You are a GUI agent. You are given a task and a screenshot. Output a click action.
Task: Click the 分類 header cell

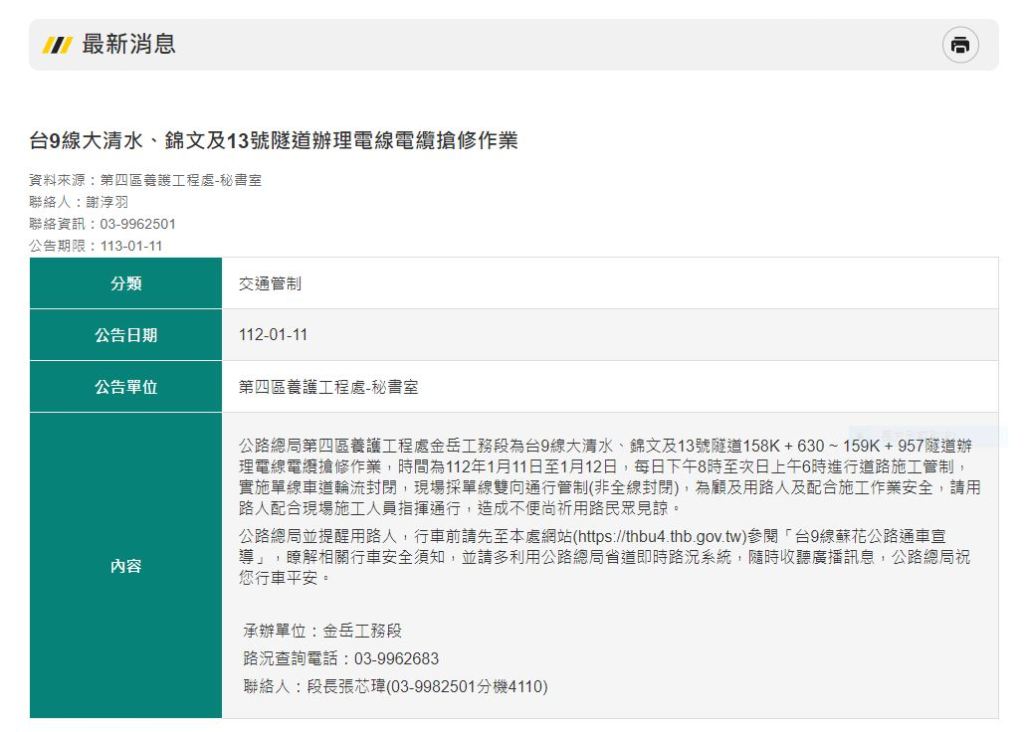pyautogui.click(x=126, y=284)
